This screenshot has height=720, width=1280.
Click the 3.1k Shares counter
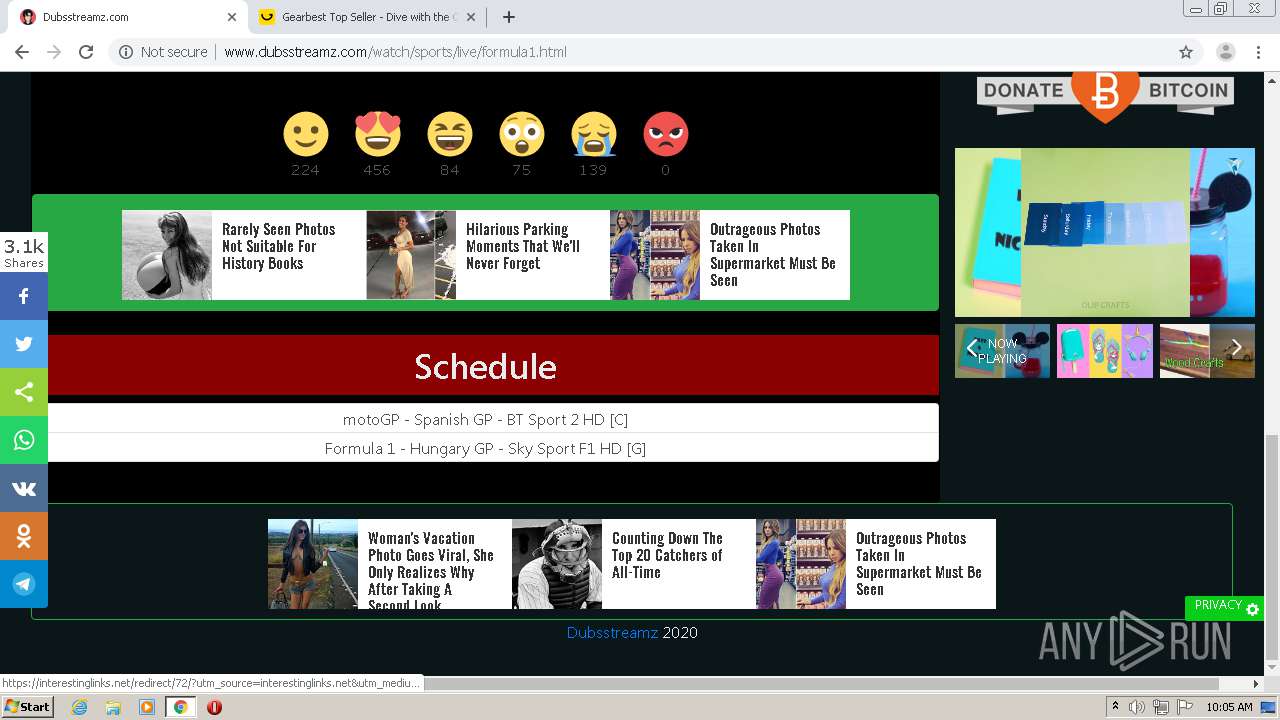click(24, 253)
